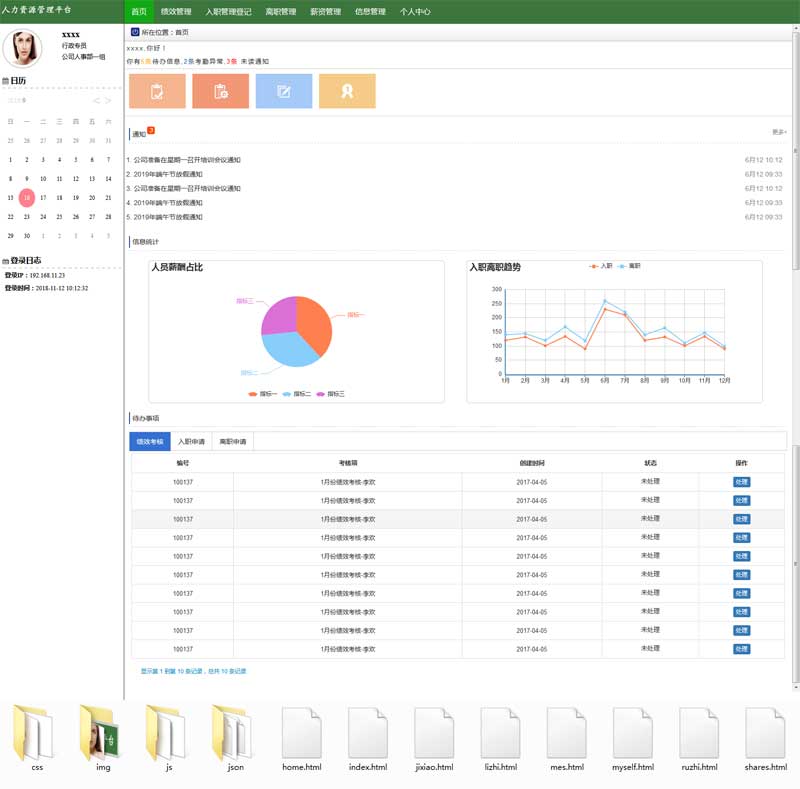The width and height of the screenshot is (800, 789).
Task: Click the blue edit-pencil shortcut tile
Action: 284,91
